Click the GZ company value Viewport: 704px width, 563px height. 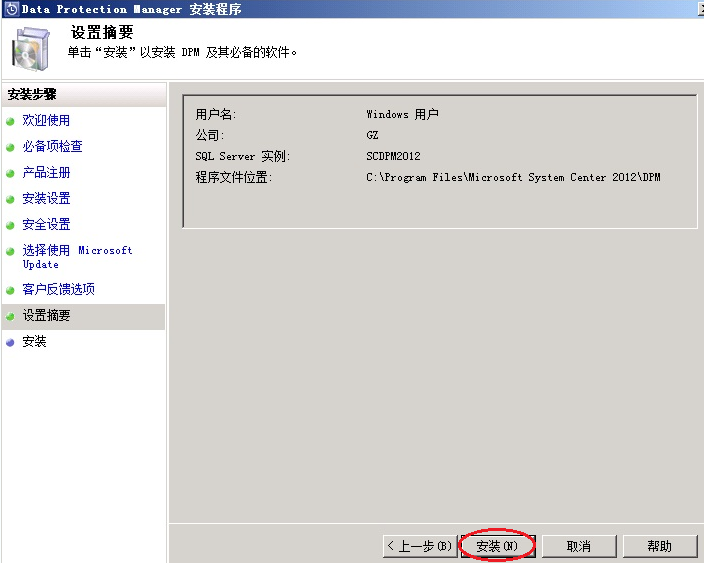coord(372,135)
